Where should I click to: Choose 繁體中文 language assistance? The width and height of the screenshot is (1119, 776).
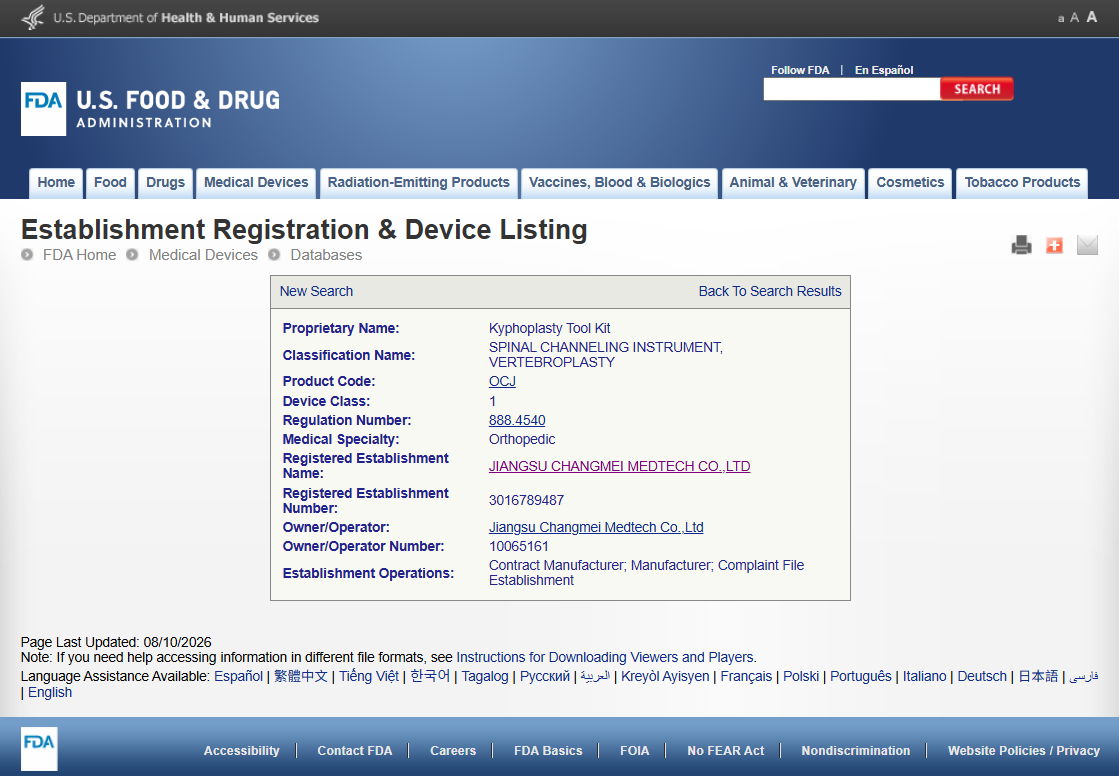click(301, 676)
